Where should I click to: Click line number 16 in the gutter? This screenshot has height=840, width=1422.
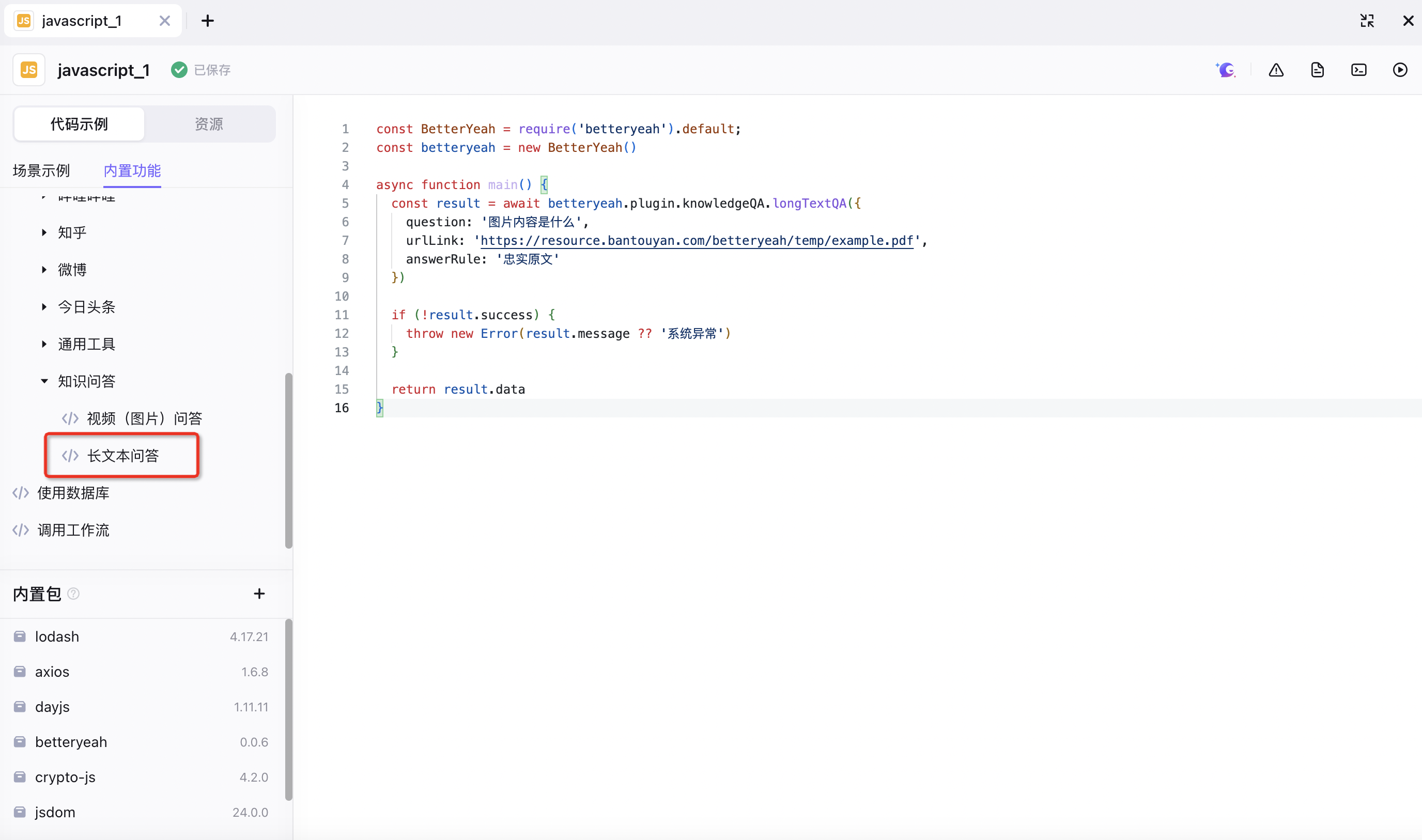tap(342, 408)
